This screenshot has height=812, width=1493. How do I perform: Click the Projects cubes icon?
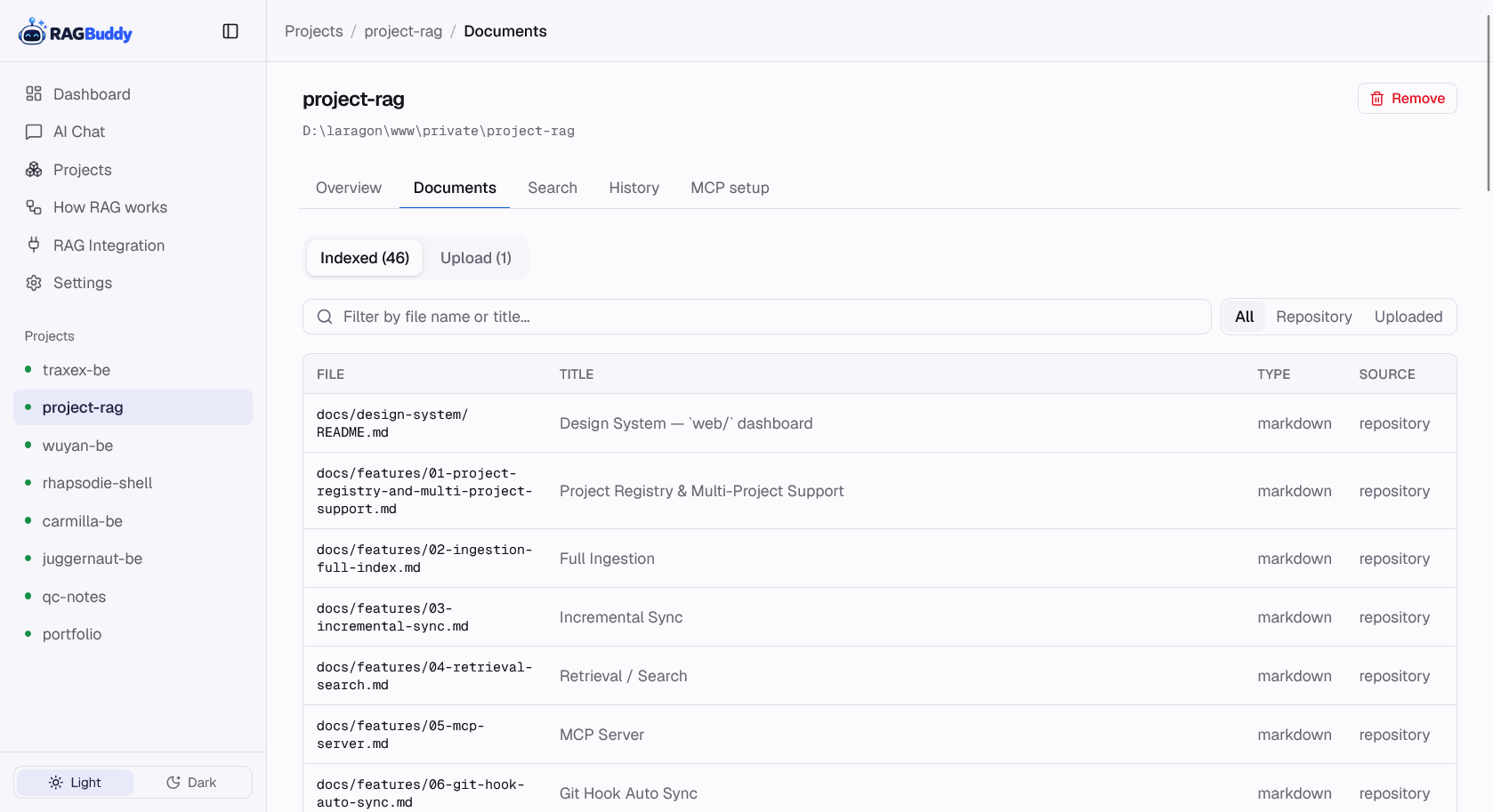(34, 169)
